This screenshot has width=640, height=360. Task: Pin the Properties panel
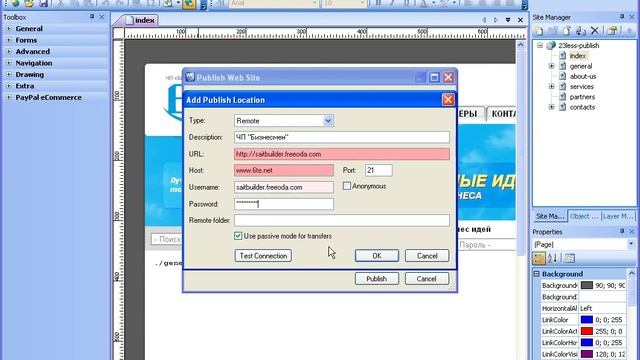(622, 231)
